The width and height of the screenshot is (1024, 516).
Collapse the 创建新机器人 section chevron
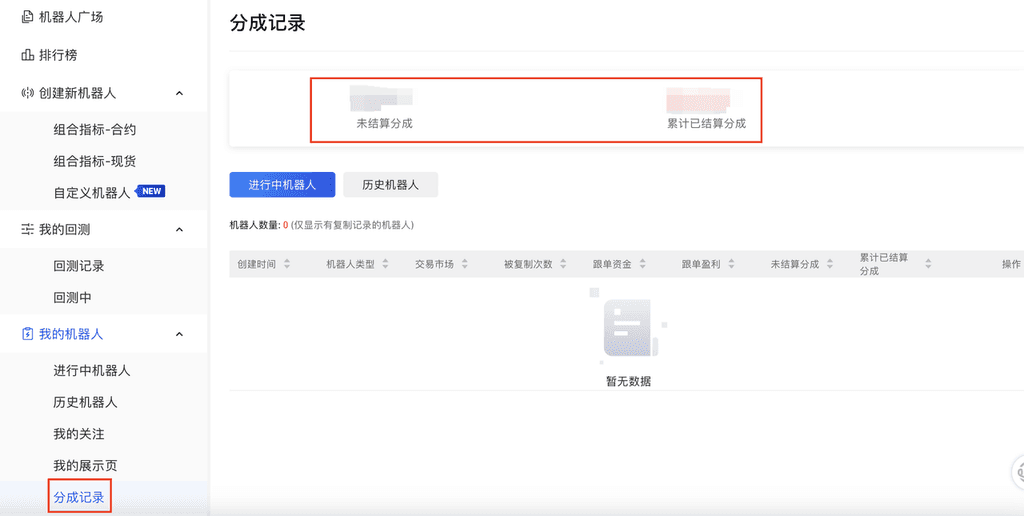click(x=180, y=93)
